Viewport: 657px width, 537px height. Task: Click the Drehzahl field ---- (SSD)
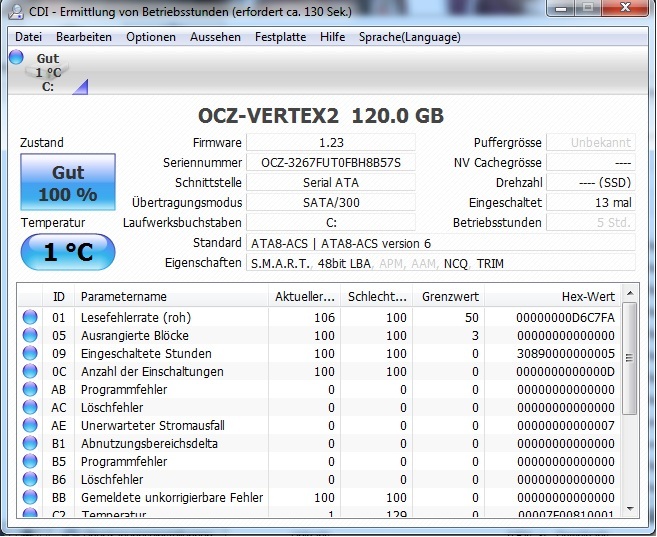[591, 183]
